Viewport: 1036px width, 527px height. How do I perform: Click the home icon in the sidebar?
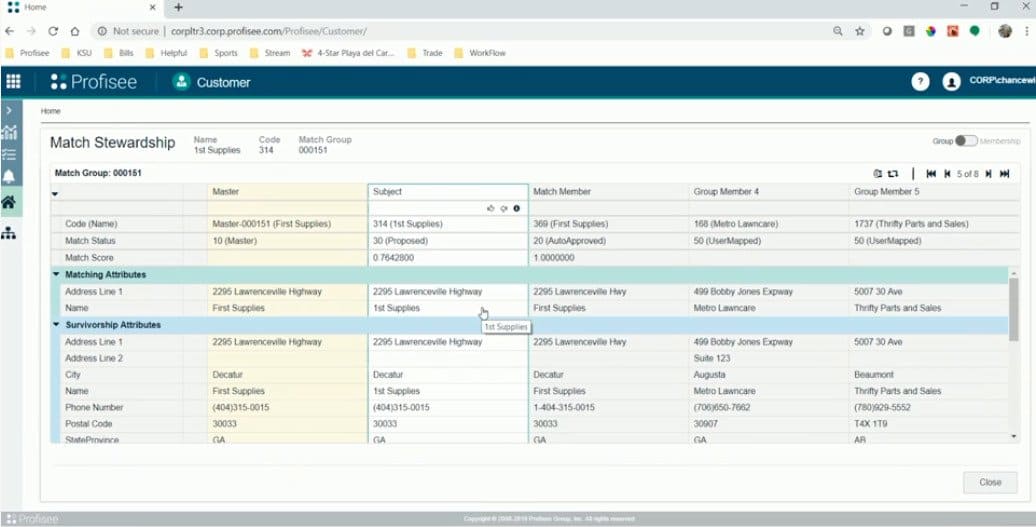(9, 203)
